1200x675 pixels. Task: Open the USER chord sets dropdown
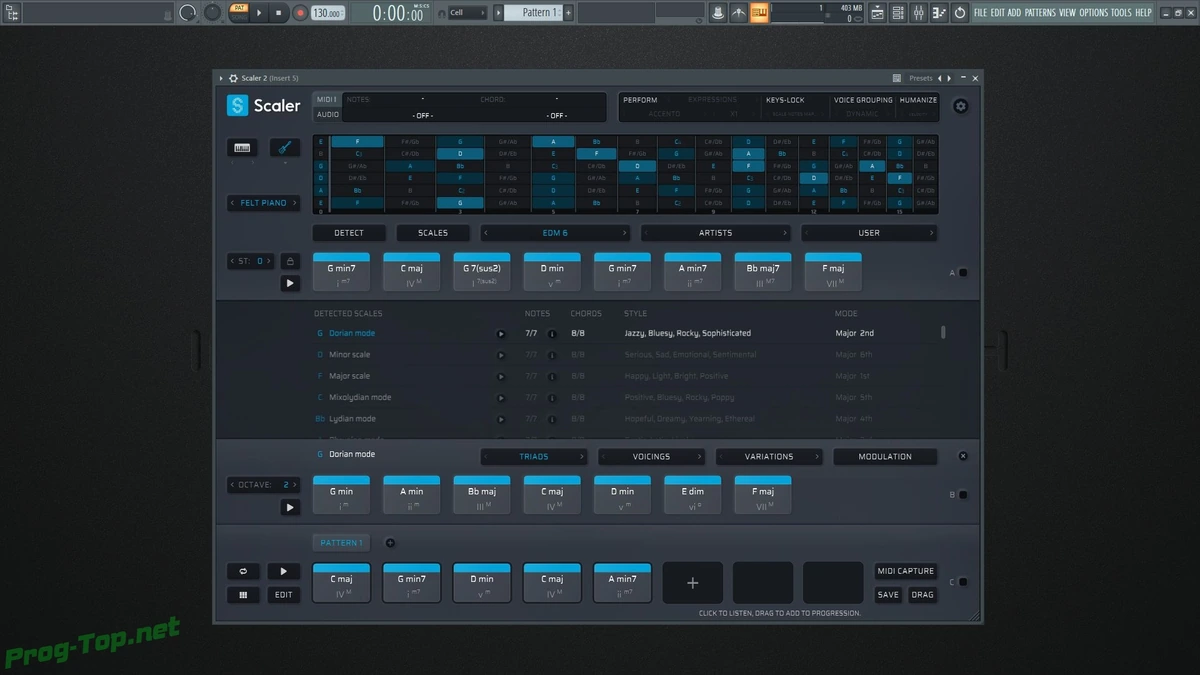pos(869,233)
